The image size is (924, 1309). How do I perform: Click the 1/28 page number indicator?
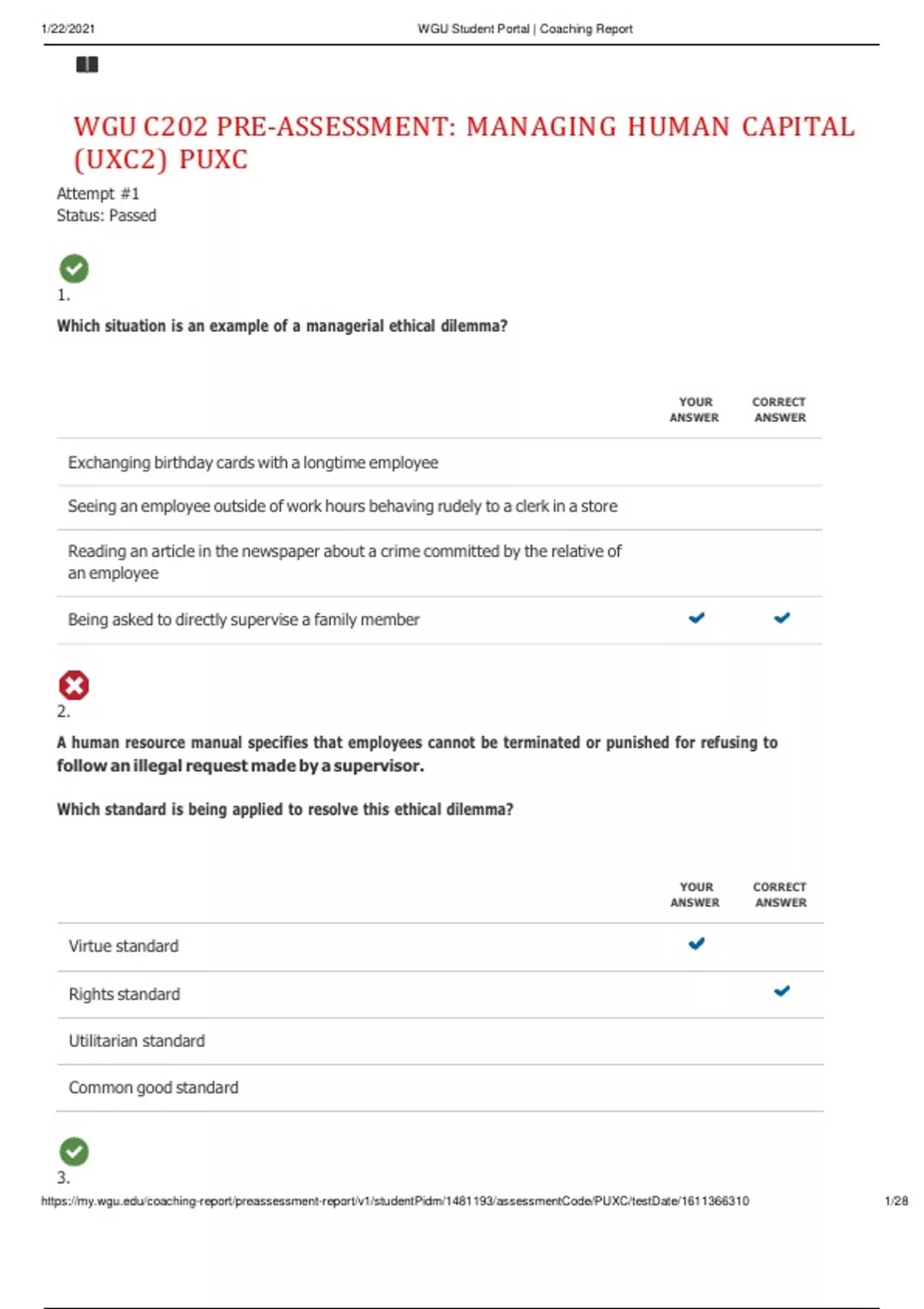tap(896, 1201)
